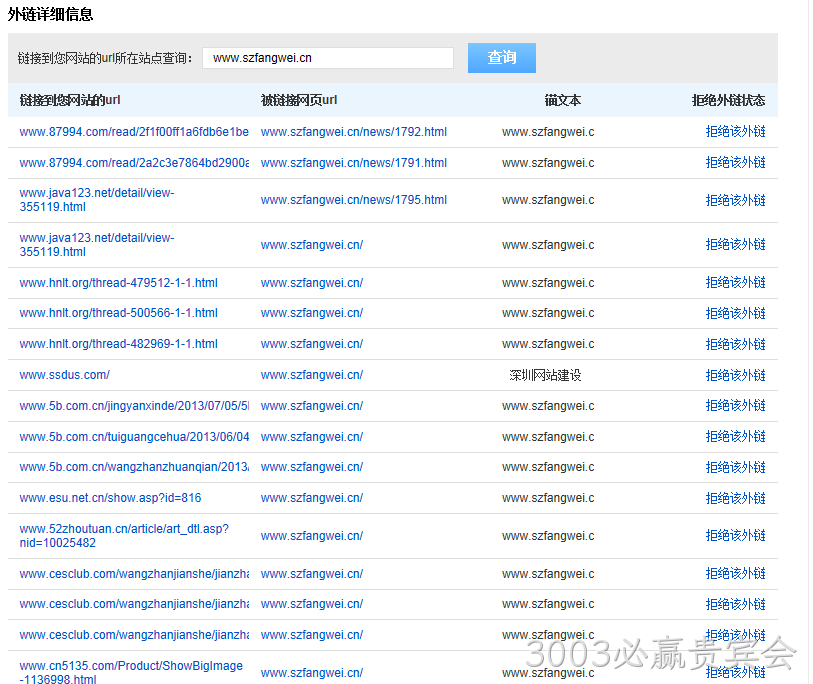Focus the site URL query input field
The height and width of the screenshot is (684, 813).
pos(328,58)
